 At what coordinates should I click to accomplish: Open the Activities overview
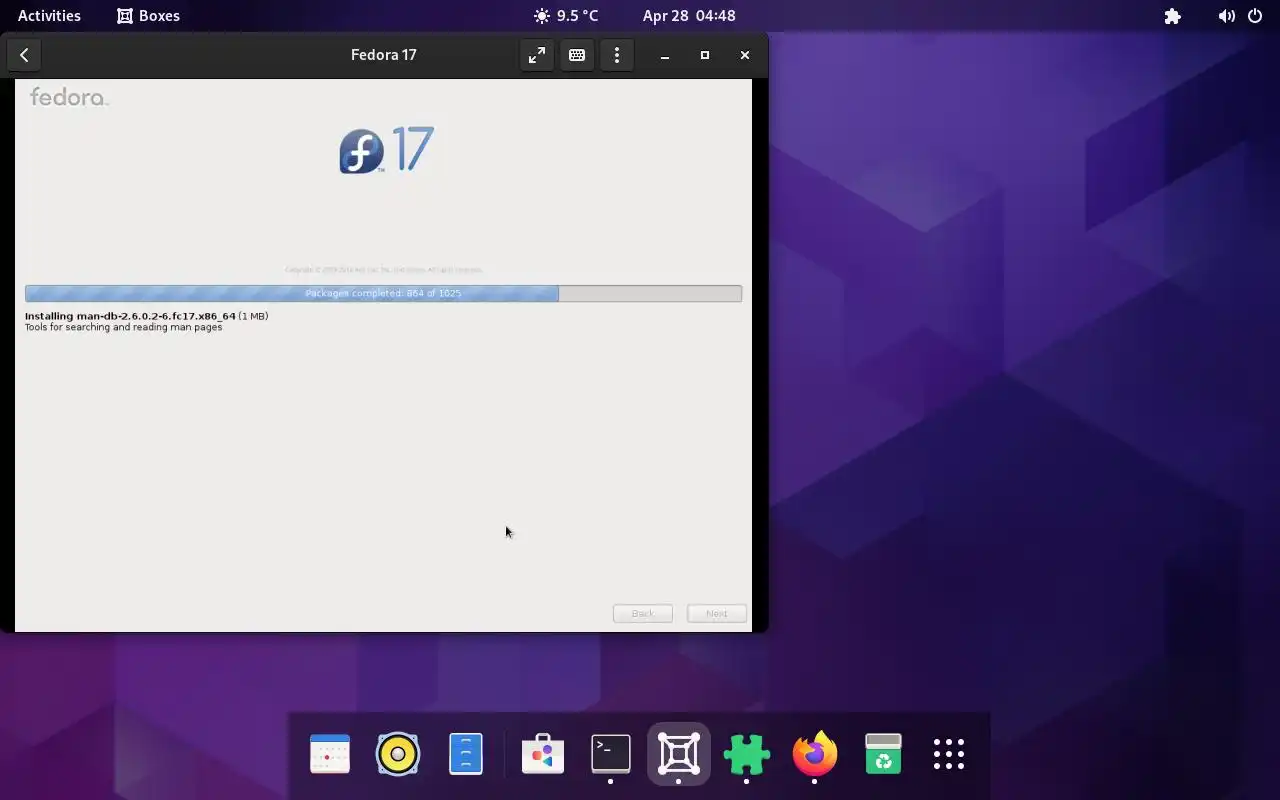(x=49, y=16)
